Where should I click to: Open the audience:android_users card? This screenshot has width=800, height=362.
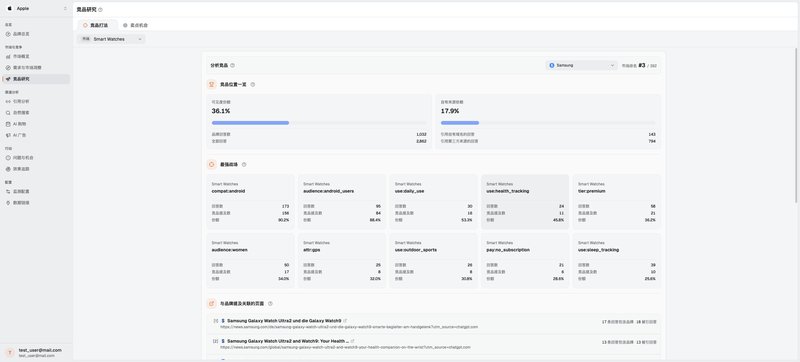pos(342,202)
